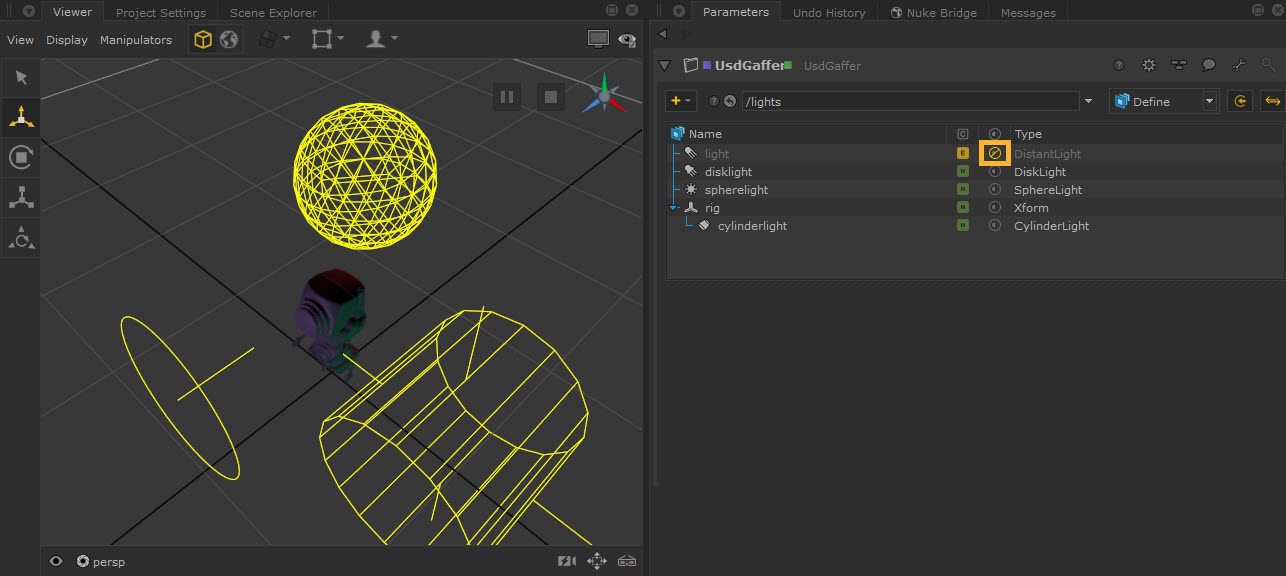Image resolution: width=1286 pixels, height=576 pixels.
Task: Toggle mute for the disklight row
Action: tap(994, 172)
